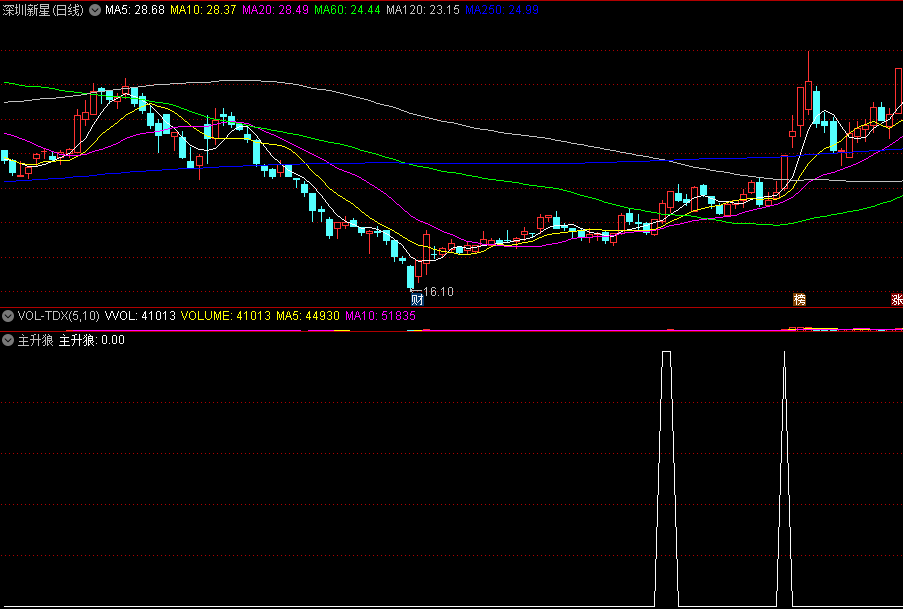The width and height of the screenshot is (903, 609).
Task: Click the volume MA5: 44930 value
Action: point(308,316)
